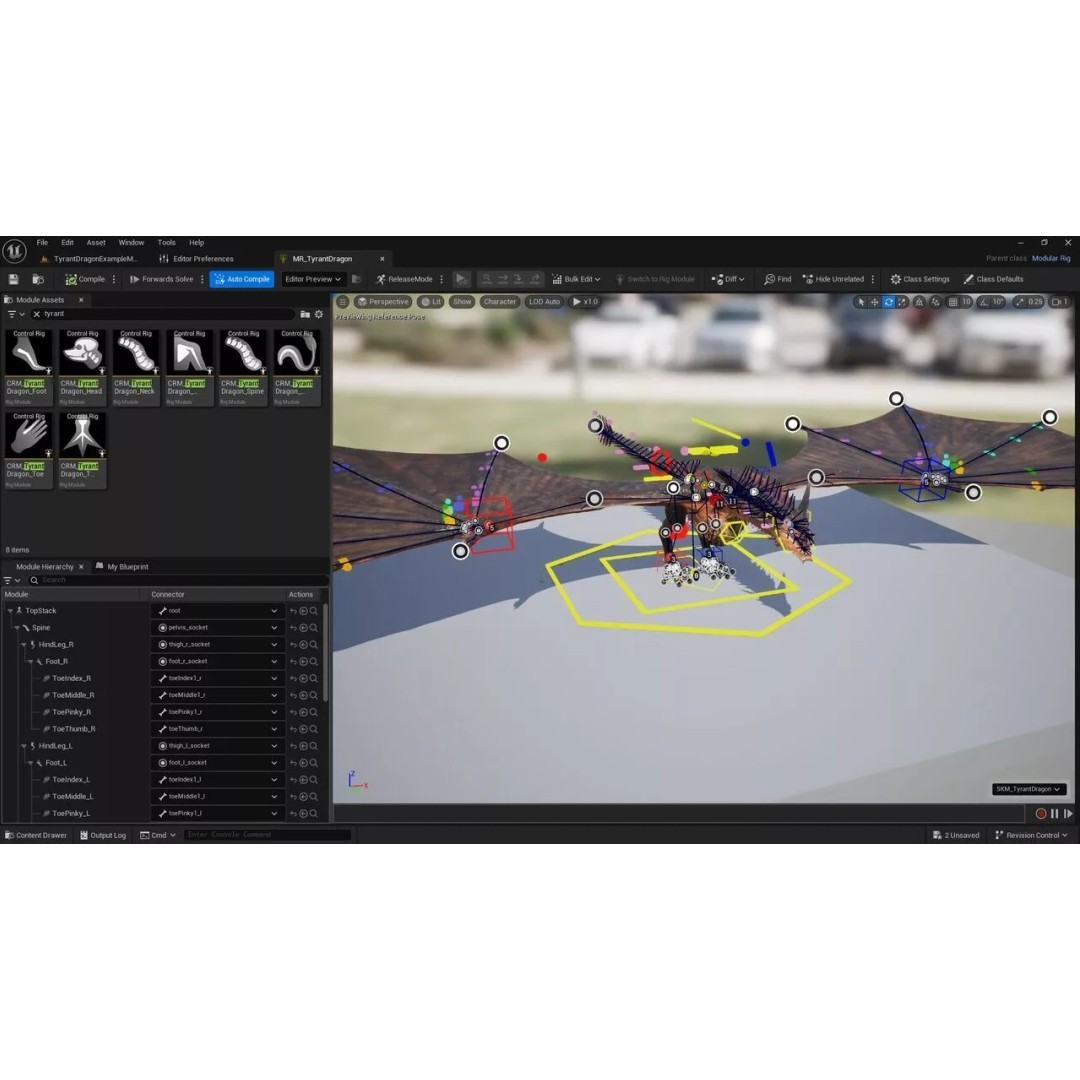Collapse the HindLeg_R tree node
Screen dimensions: 1080x1080
point(23,645)
